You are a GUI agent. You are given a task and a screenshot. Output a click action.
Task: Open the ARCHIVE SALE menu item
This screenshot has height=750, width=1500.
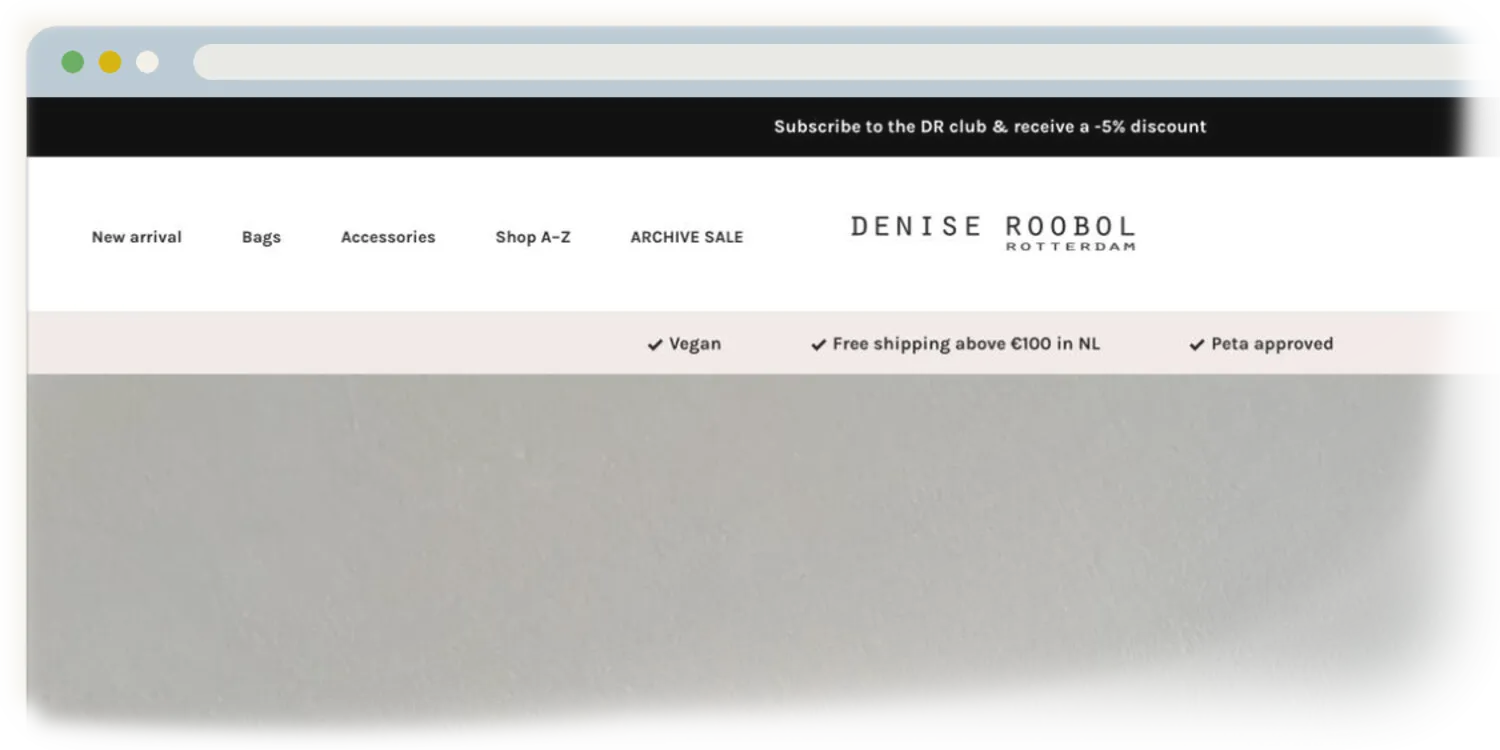[687, 237]
